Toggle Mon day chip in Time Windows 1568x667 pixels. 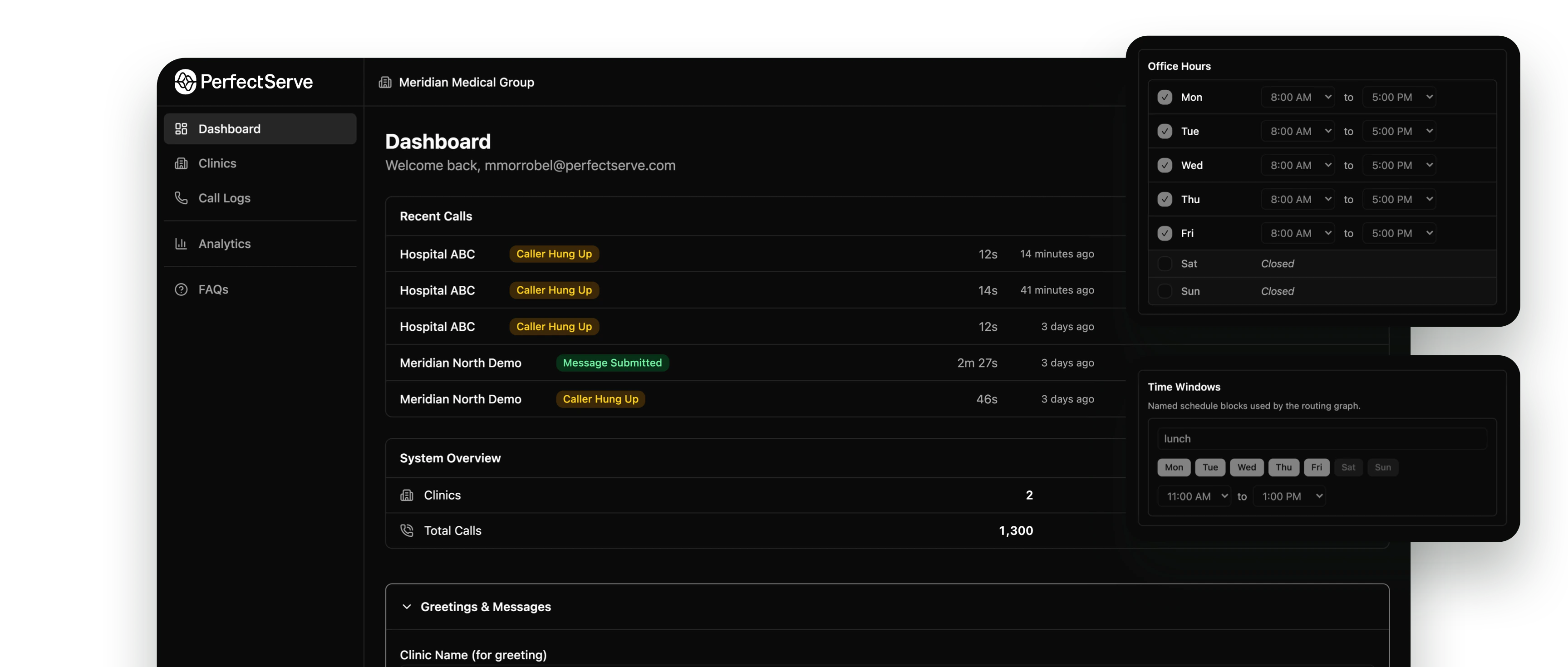coord(1174,467)
